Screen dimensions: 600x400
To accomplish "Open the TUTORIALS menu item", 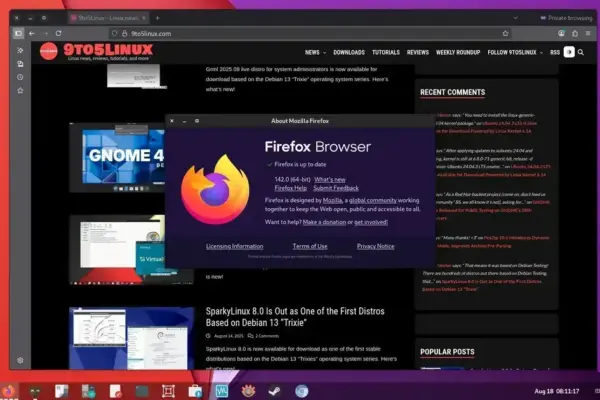I will click(386, 52).
